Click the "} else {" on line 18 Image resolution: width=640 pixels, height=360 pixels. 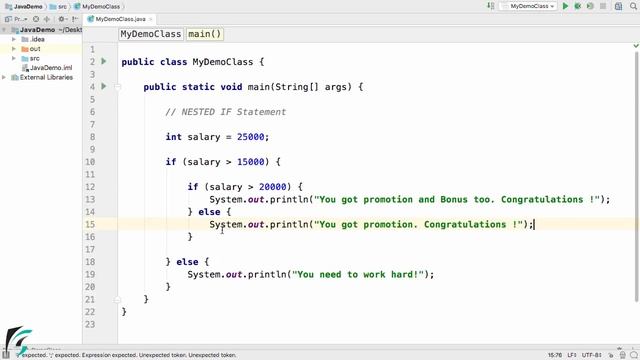pyautogui.click(x=187, y=262)
